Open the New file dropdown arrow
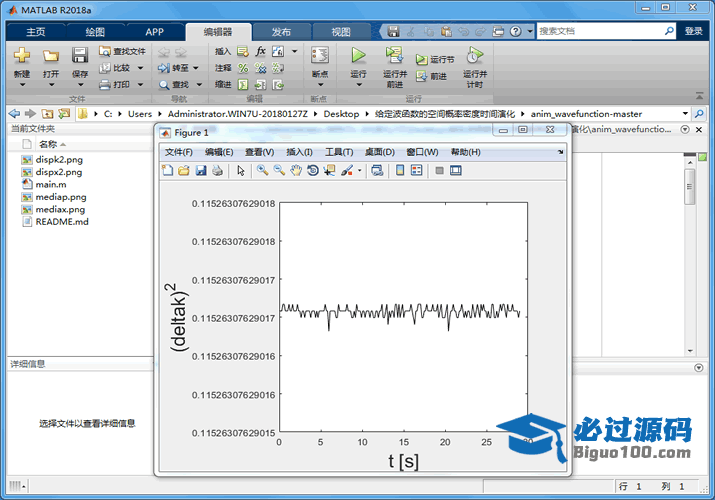 coord(22,85)
